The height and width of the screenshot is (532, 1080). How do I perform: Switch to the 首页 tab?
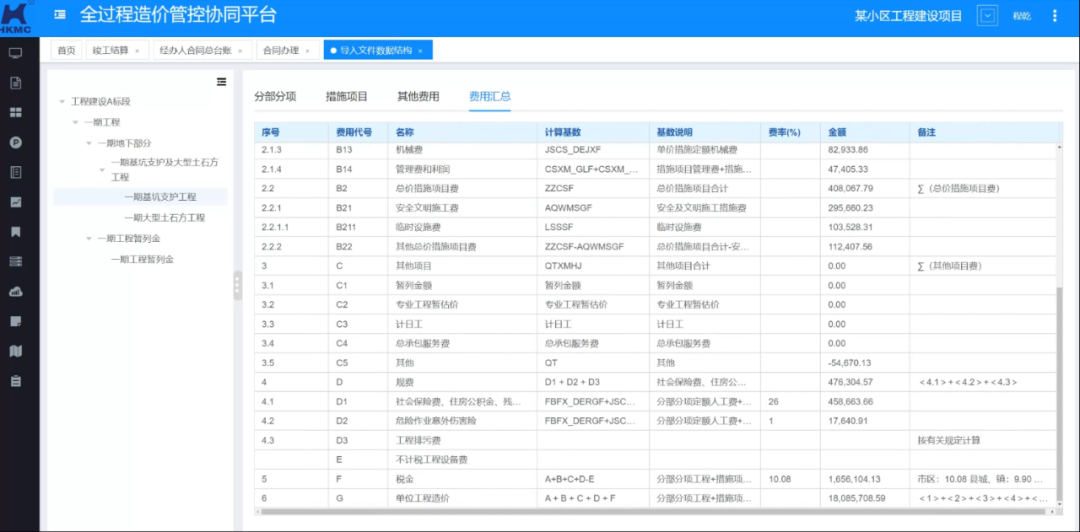[x=66, y=50]
